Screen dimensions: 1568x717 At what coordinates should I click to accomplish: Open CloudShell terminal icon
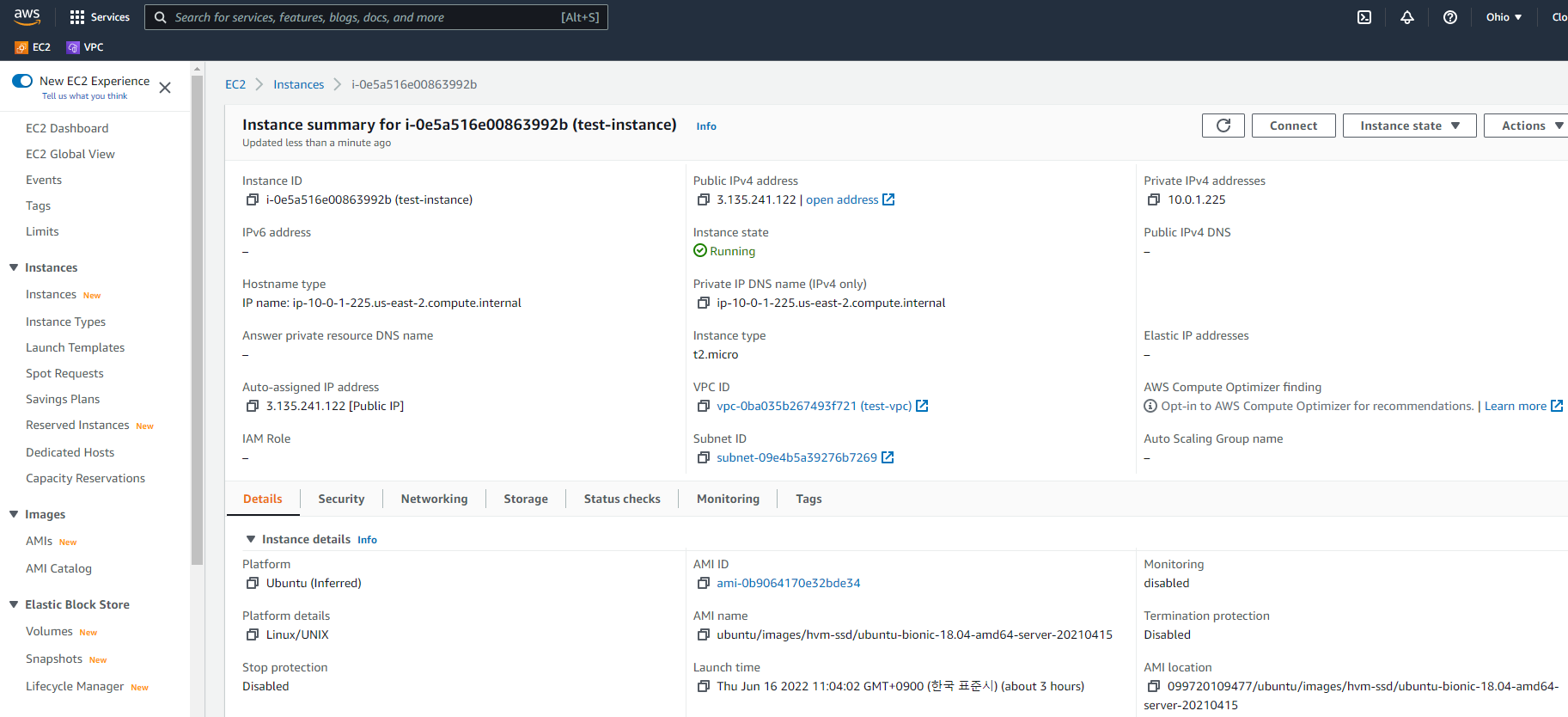point(1364,17)
